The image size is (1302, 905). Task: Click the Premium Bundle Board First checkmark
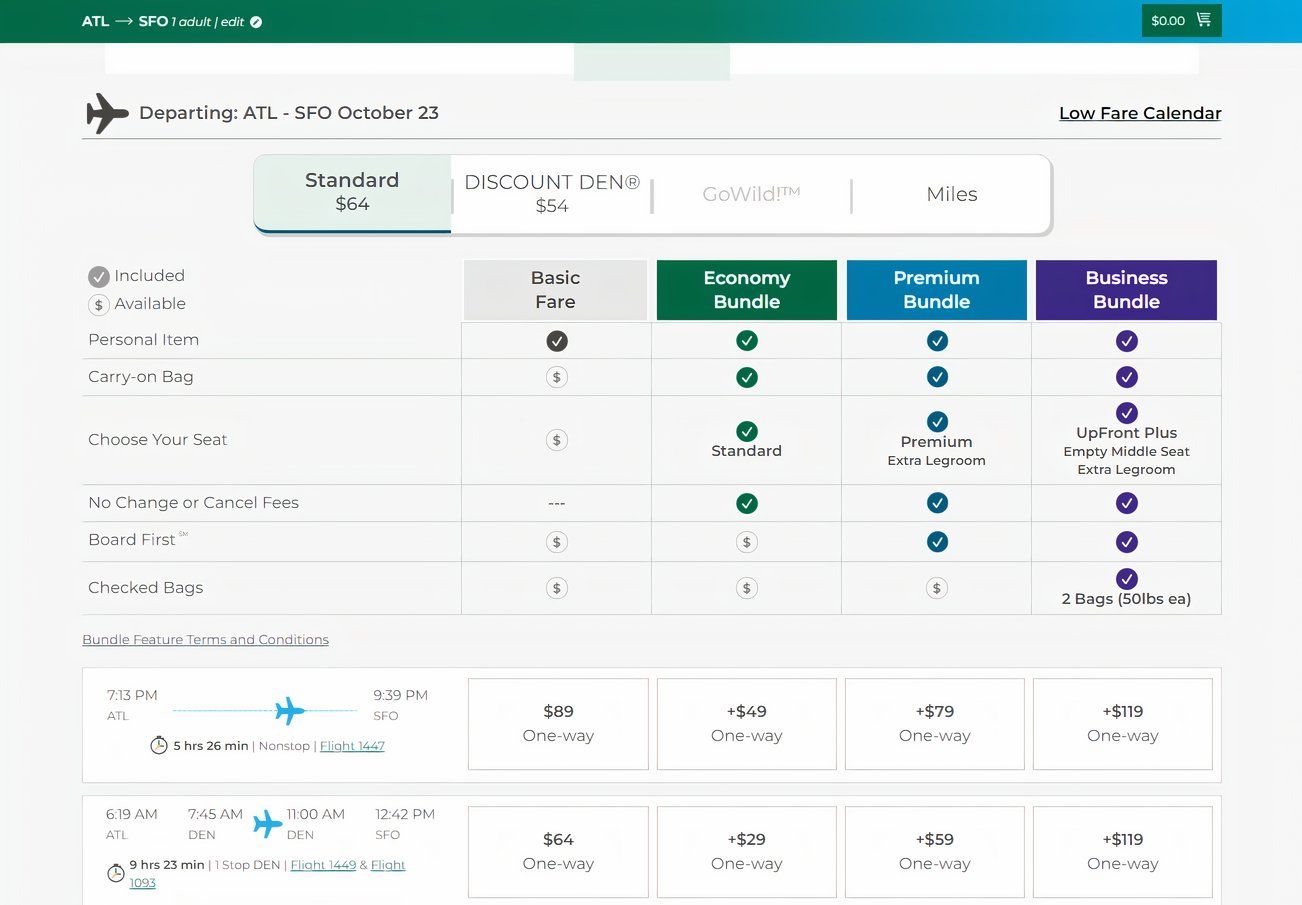[936, 542]
